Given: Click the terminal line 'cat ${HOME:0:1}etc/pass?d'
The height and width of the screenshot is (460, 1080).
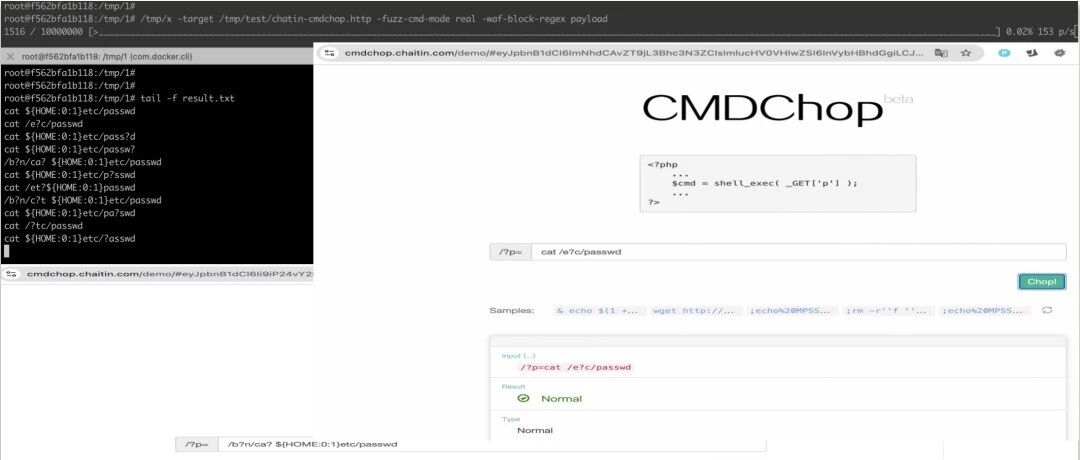Looking at the screenshot, I should tap(70, 136).
